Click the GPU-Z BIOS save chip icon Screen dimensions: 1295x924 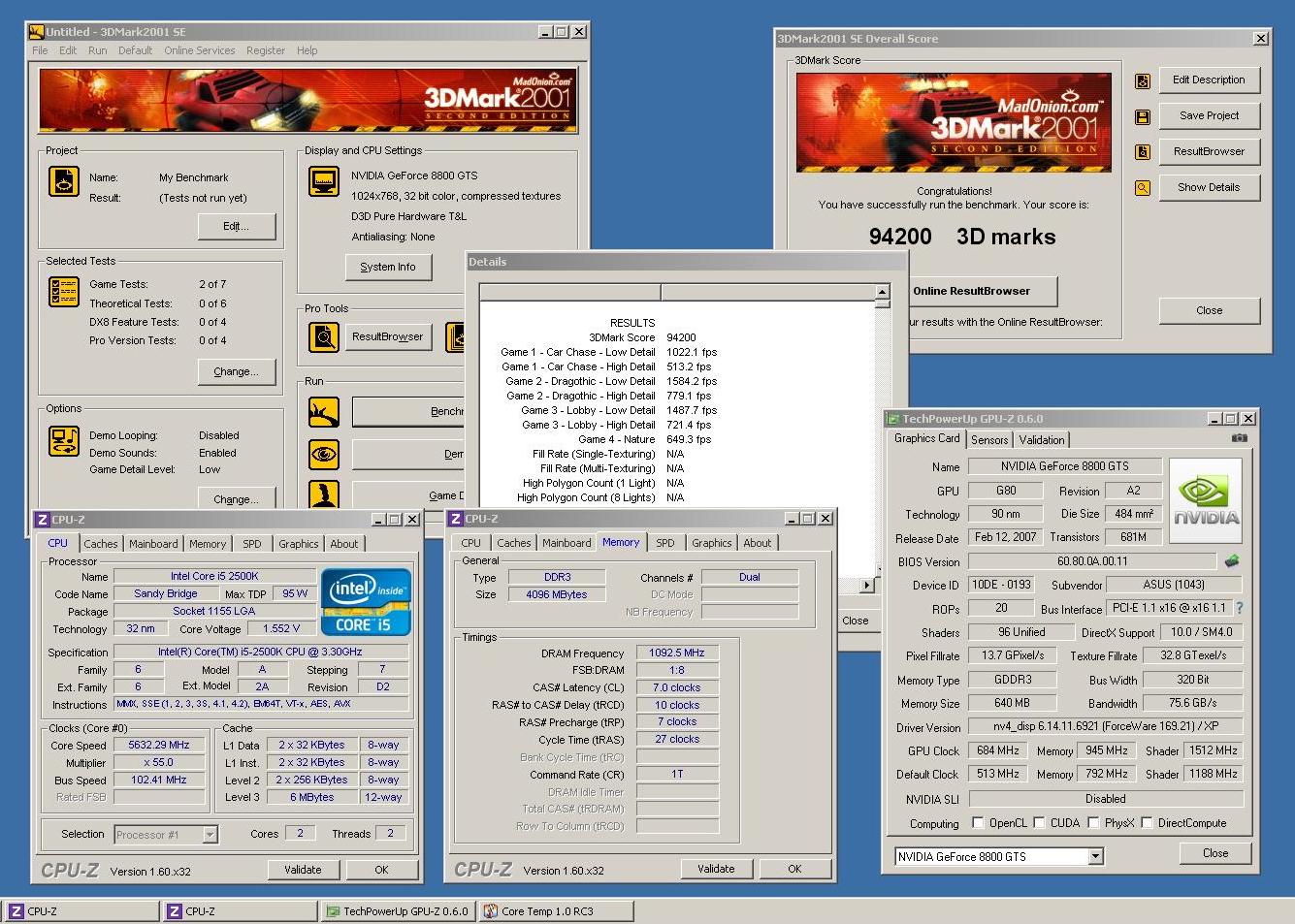1232,561
